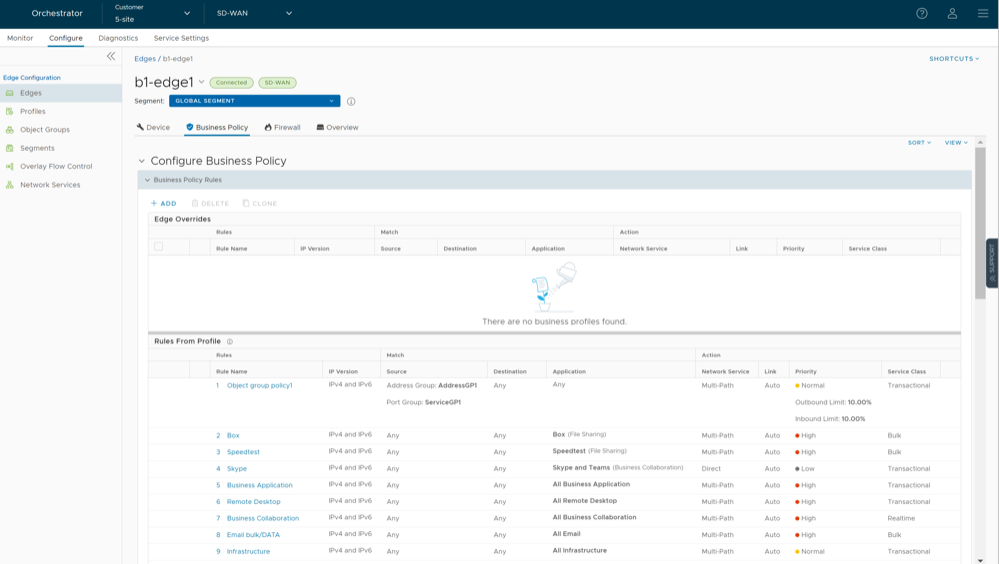Toggle select-all checkbox in Edge Overrides
The image size is (999, 564).
pos(158,247)
